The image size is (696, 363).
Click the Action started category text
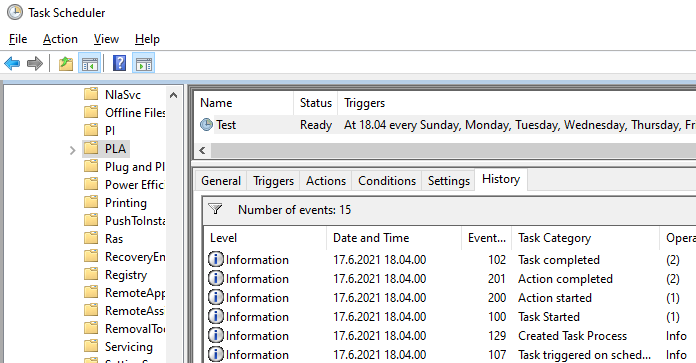[x=555, y=298]
